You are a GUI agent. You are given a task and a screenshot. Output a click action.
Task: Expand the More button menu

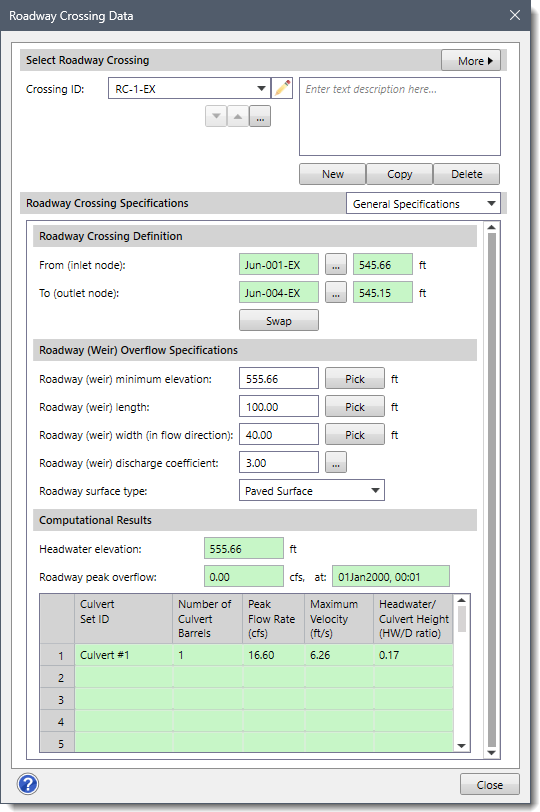[x=471, y=61]
